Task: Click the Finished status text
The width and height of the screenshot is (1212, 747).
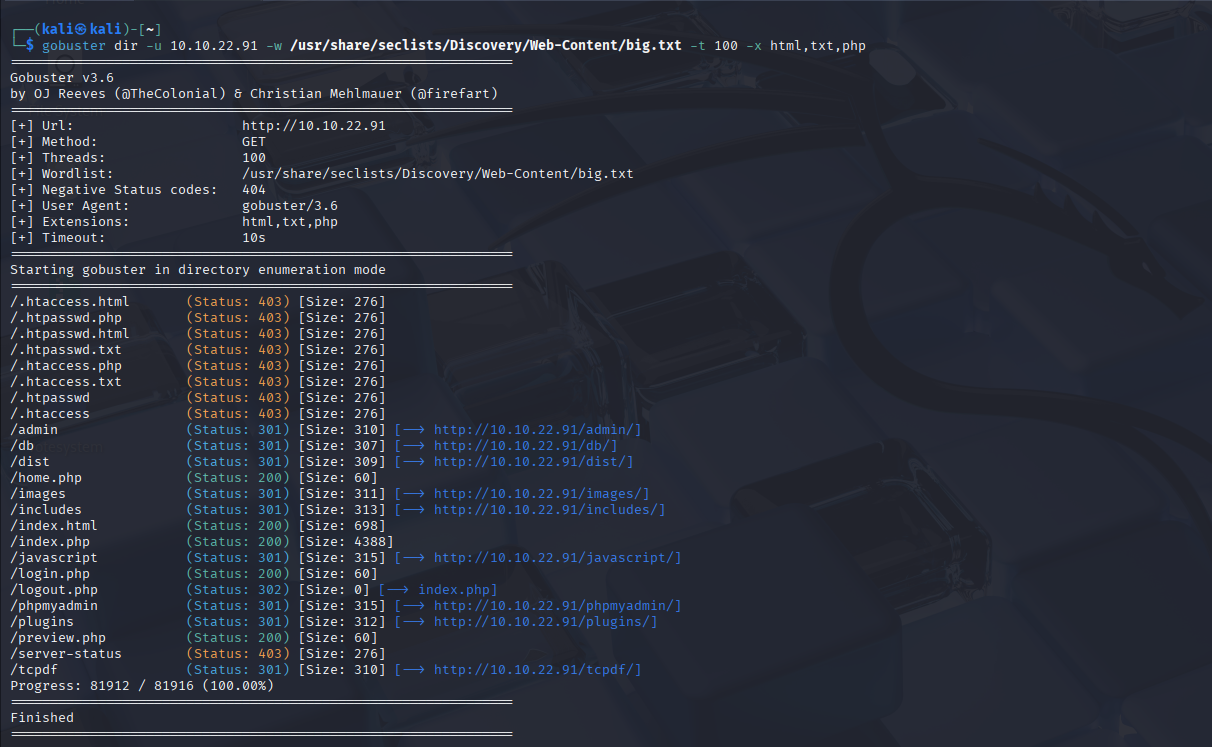Action: click(x=37, y=717)
